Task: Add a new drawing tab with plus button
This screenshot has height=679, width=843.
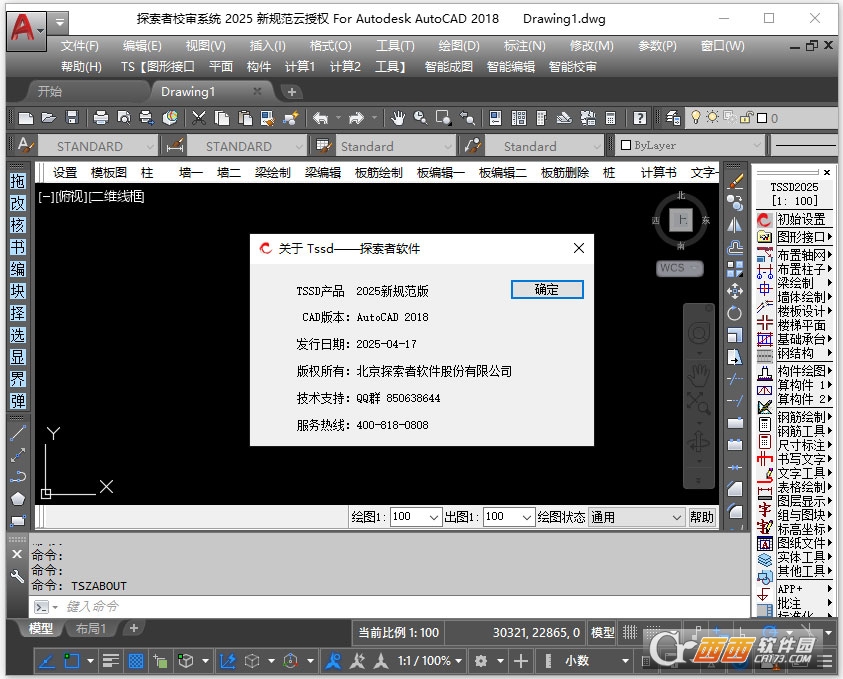Action: [291, 92]
